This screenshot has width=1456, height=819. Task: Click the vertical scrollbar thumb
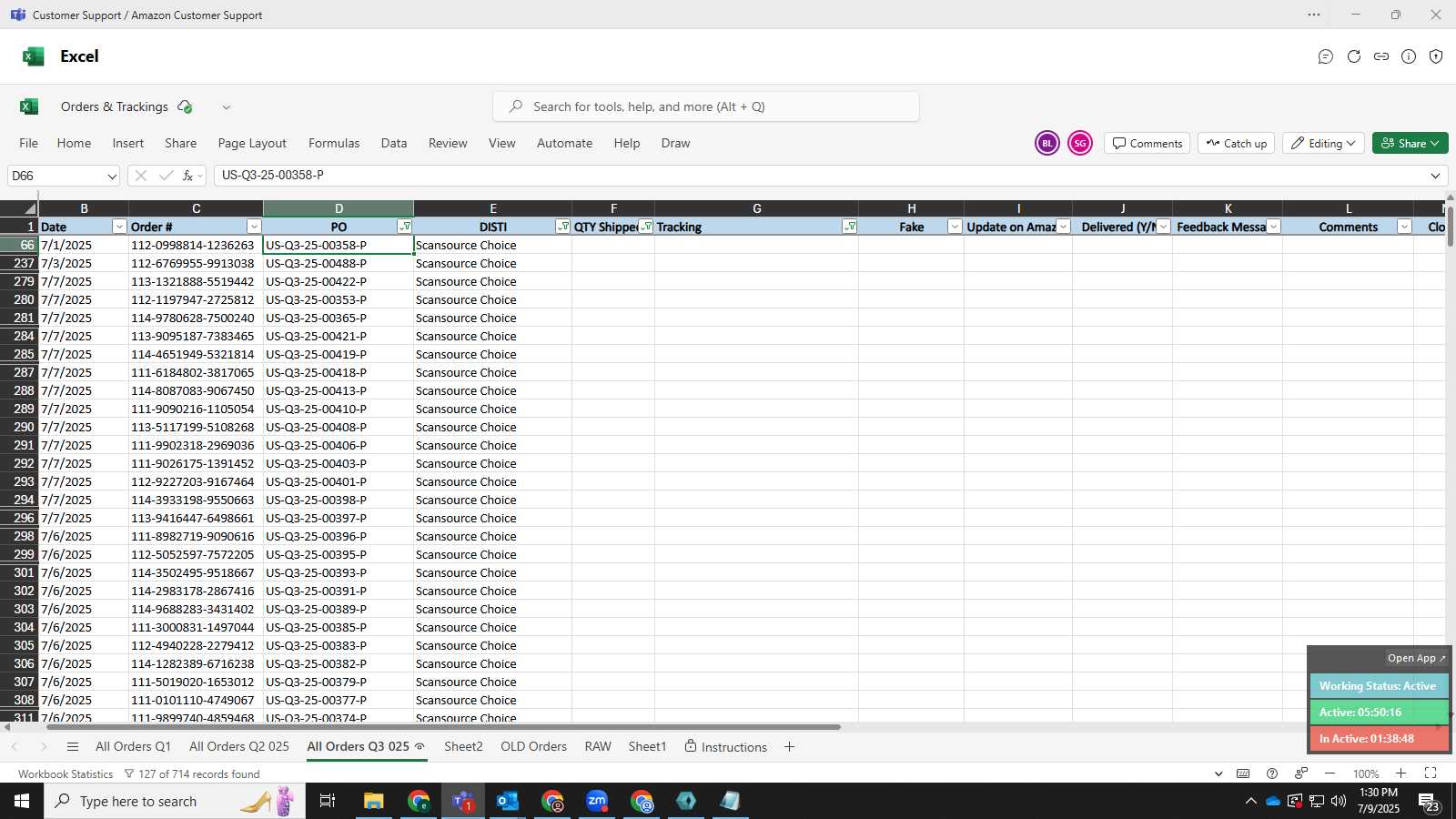(1451, 226)
